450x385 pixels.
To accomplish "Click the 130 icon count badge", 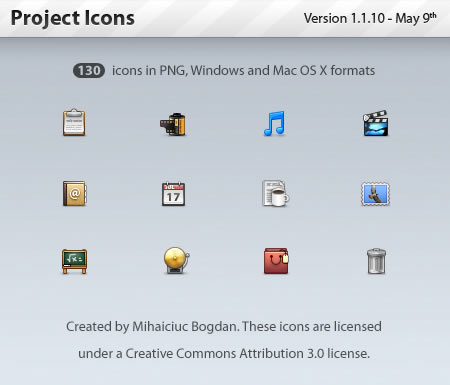I will point(89,71).
